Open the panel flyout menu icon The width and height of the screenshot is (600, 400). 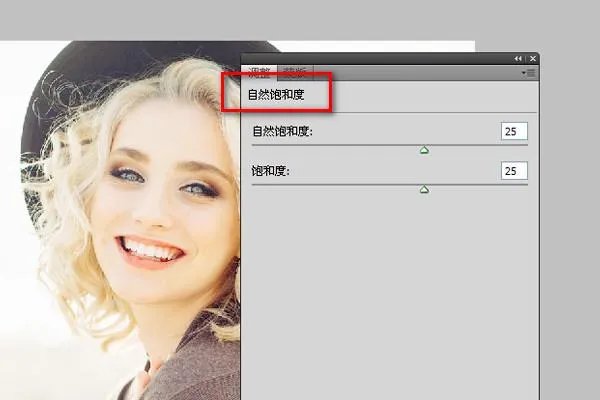(529, 73)
